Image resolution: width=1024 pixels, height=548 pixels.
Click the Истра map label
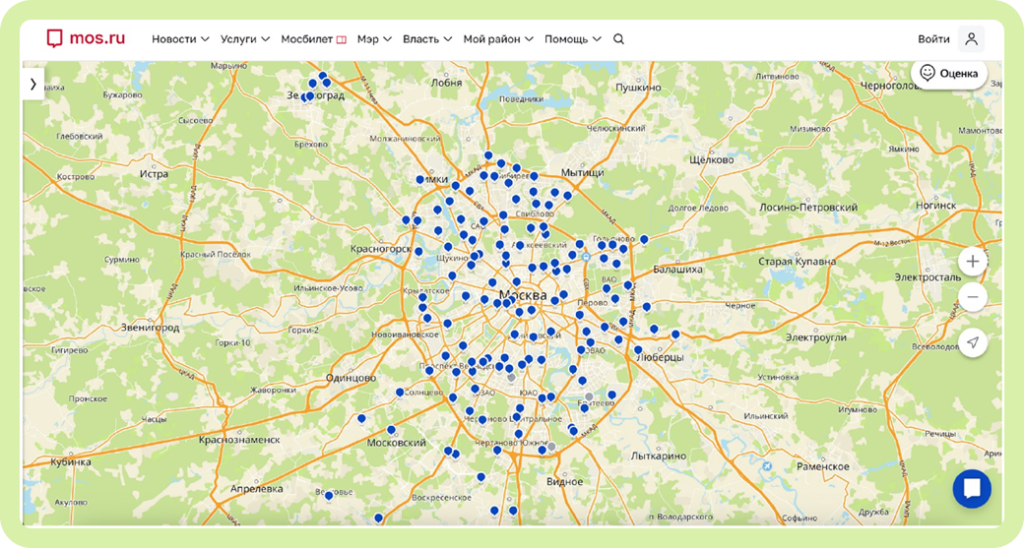pos(154,174)
